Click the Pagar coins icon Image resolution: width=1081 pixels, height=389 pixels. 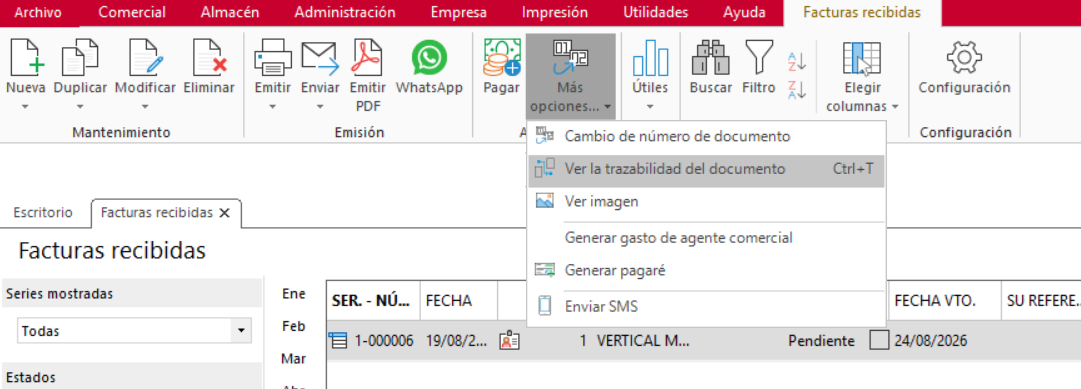click(501, 57)
